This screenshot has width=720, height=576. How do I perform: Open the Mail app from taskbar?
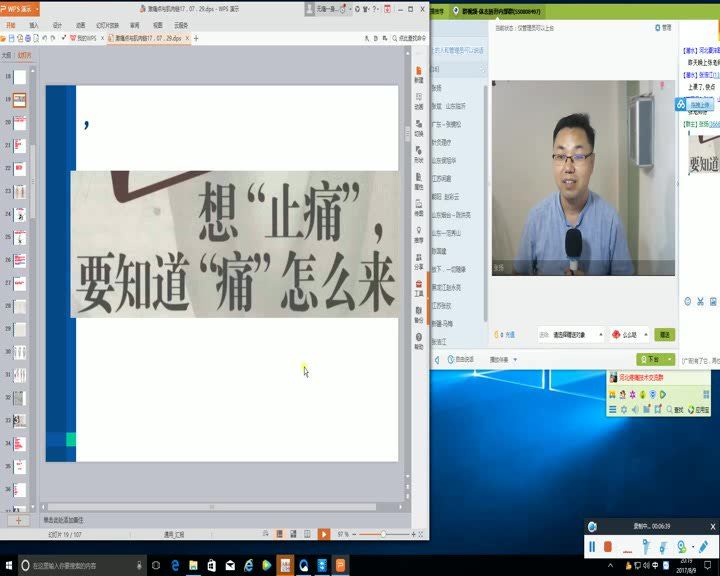(x=230, y=565)
